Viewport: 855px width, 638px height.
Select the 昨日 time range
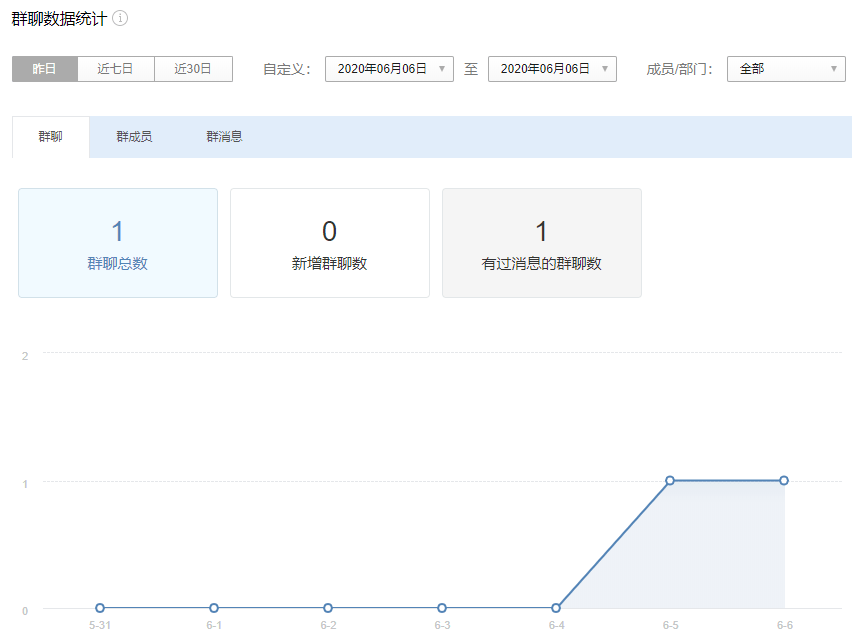point(44,69)
